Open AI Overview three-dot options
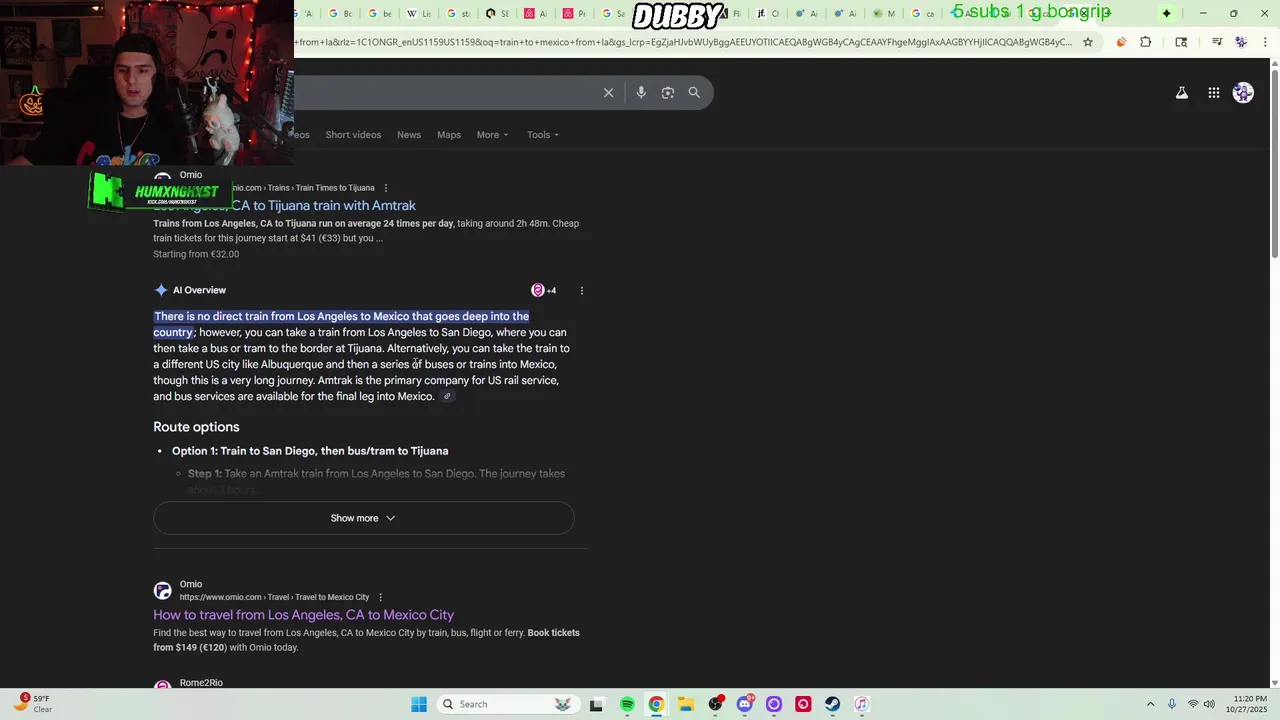Viewport: 1280px width, 720px height. 582,291
